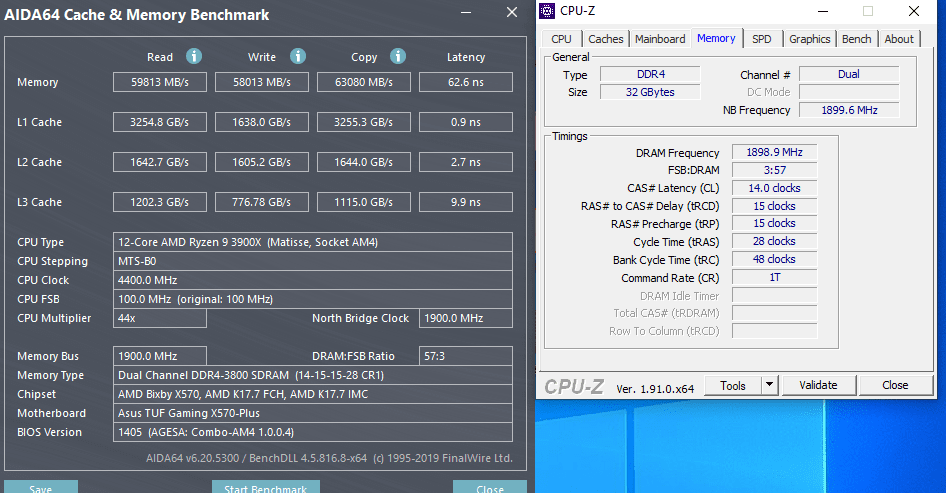Viewport: 946px width, 493px height.
Task: Click the L2 Cache Read value 1642.7 GB/s
Action: click(x=160, y=162)
